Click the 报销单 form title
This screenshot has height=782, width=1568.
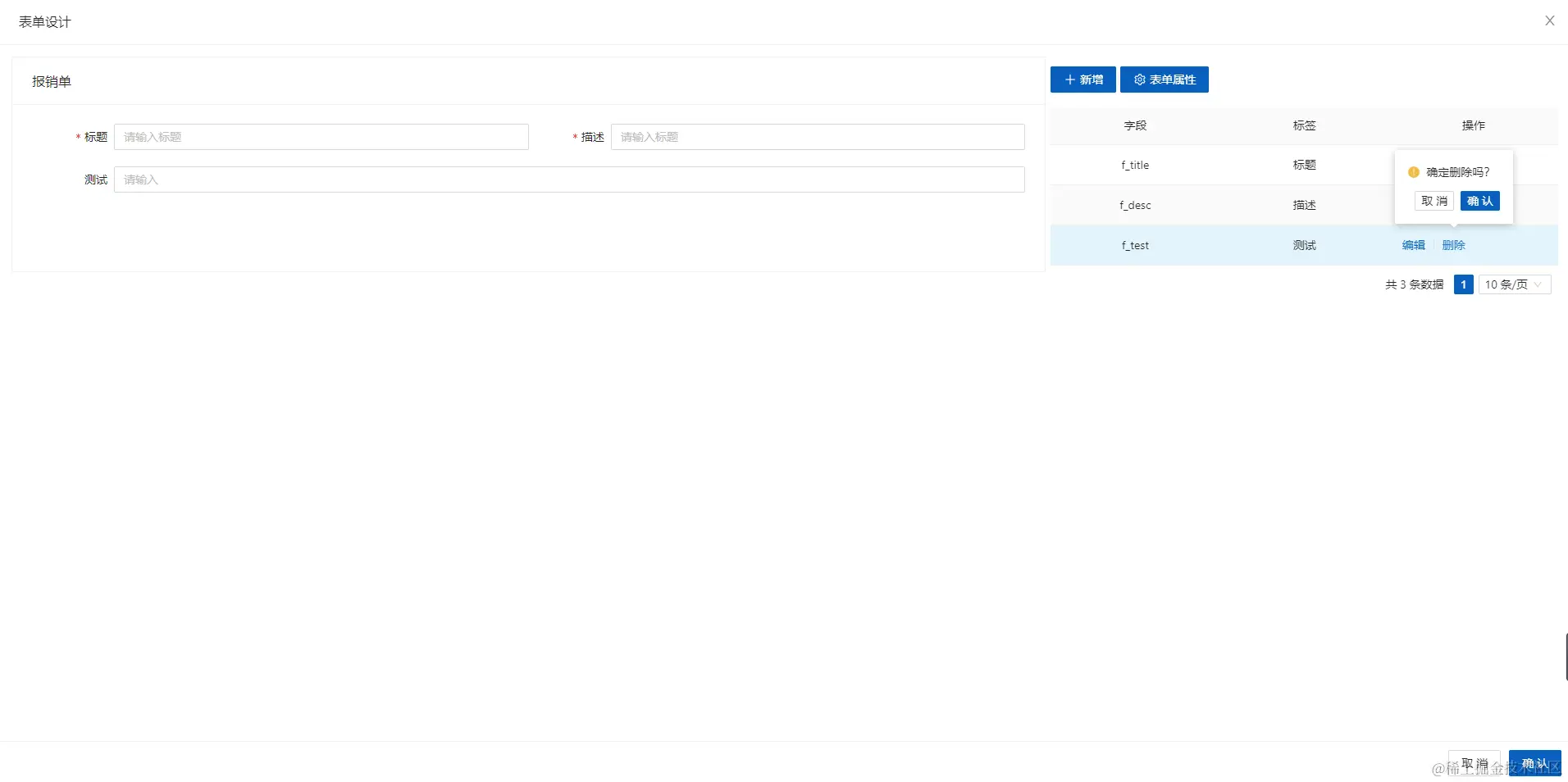(x=52, y=81)
